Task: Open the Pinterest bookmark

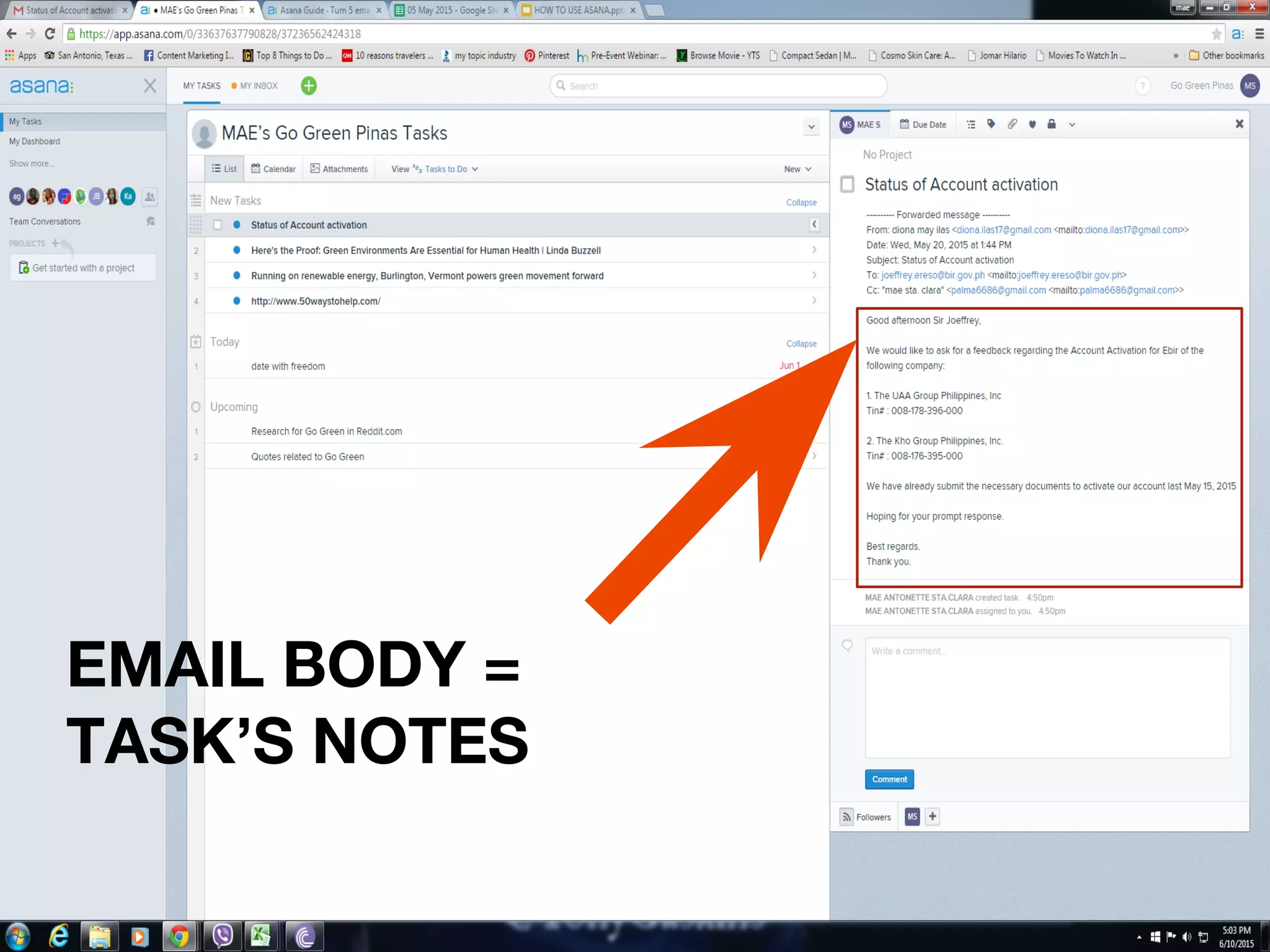Action: pos(547,56)
